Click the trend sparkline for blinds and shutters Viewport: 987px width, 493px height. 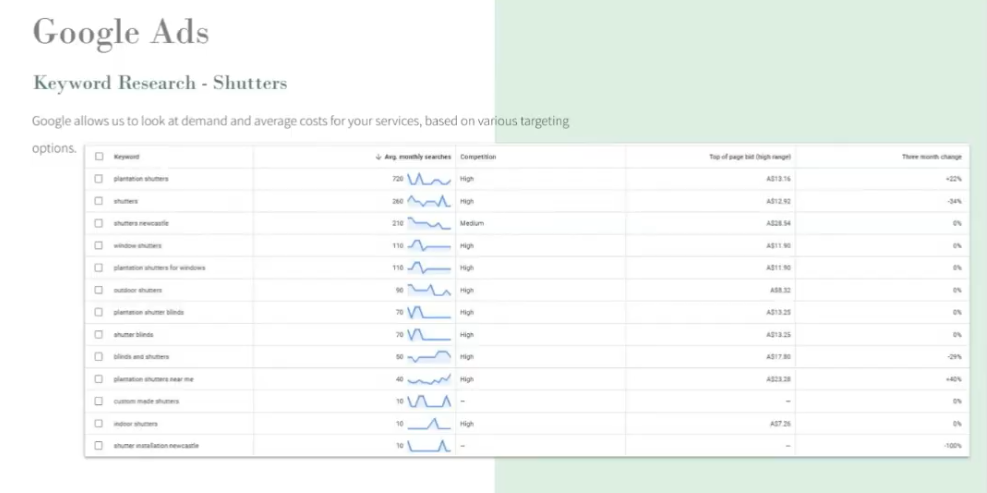[429, 357]
